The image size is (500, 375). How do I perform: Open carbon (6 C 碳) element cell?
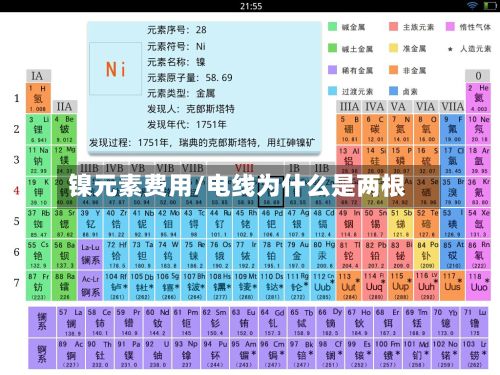point(375,129)
